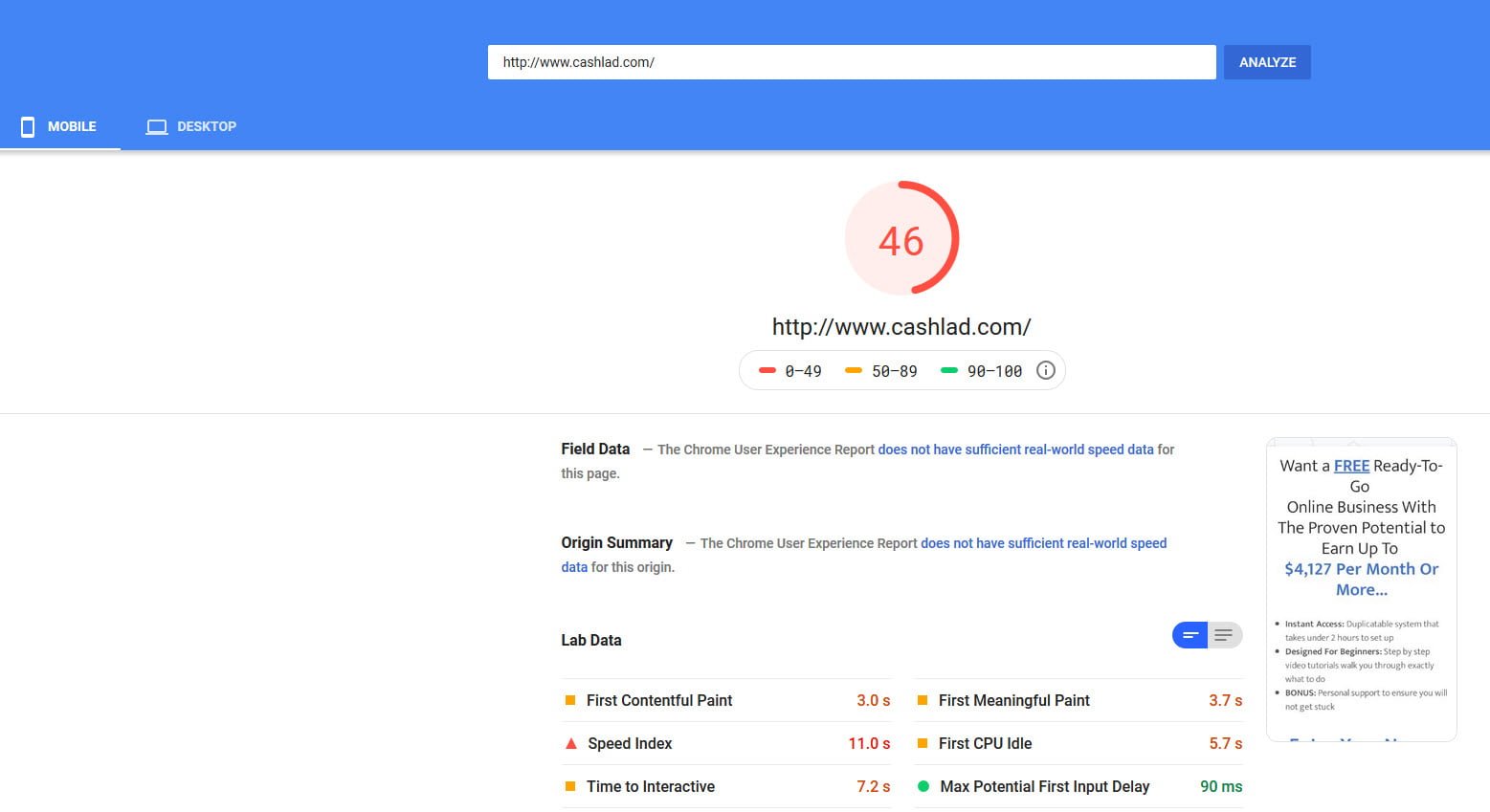
Task: Click the URL input field
Action: click(851, 61)
